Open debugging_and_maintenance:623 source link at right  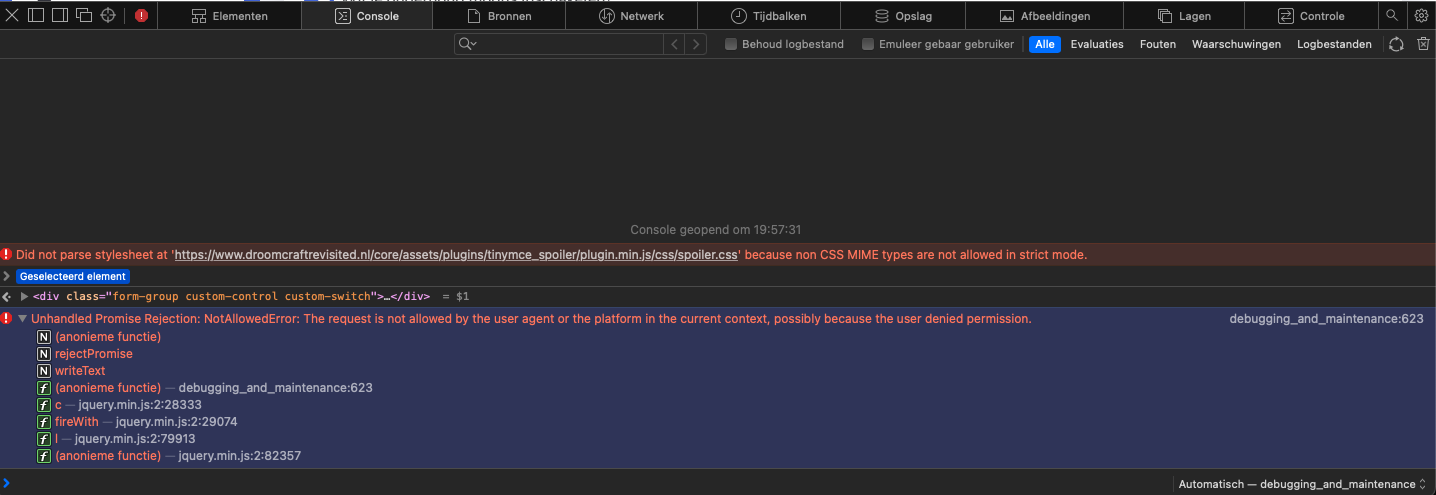1326,319
